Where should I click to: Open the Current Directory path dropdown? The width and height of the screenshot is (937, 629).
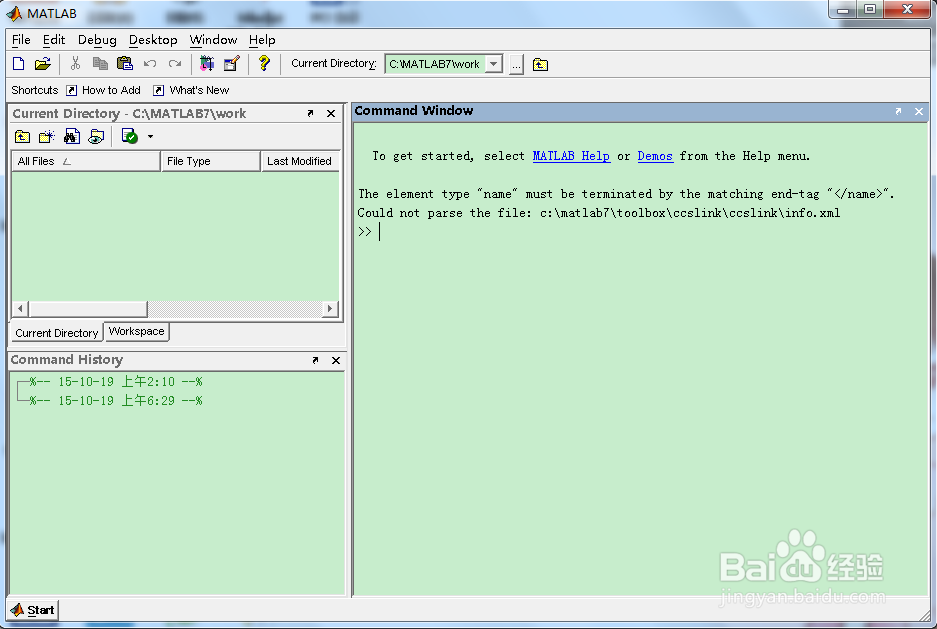coord(494,64)
